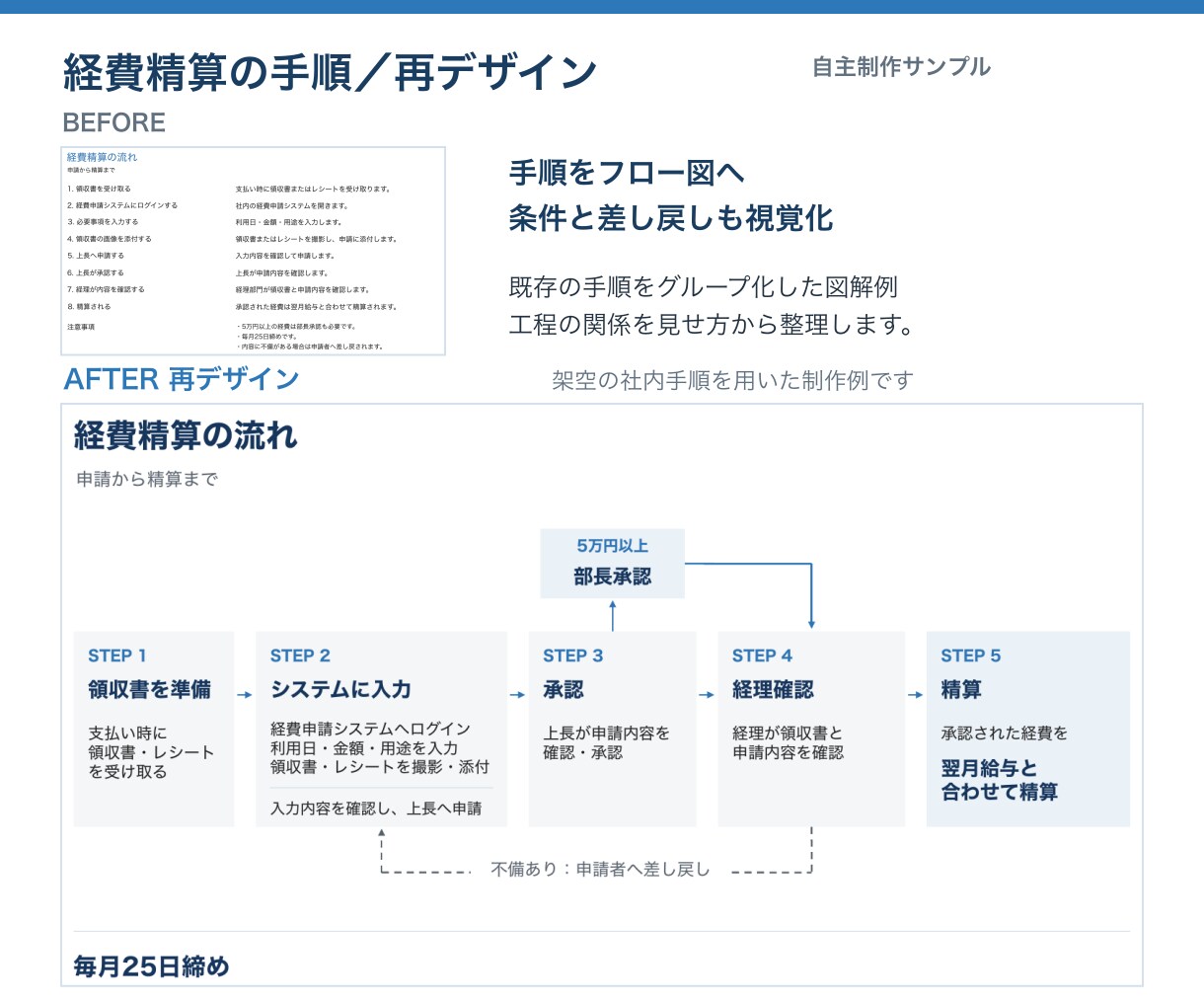Click "3. 必要事項を入力する" in BEFORE list
This screenshot has height=1003, width=1204.
[x=103, y=222]
